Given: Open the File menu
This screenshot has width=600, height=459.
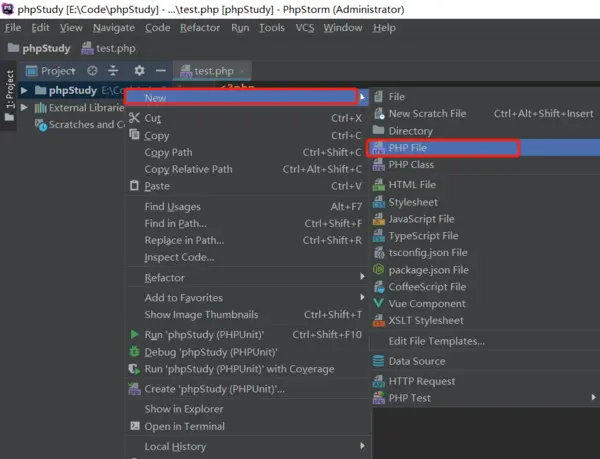Looking at the screenshot, I should tap(13, 28).
